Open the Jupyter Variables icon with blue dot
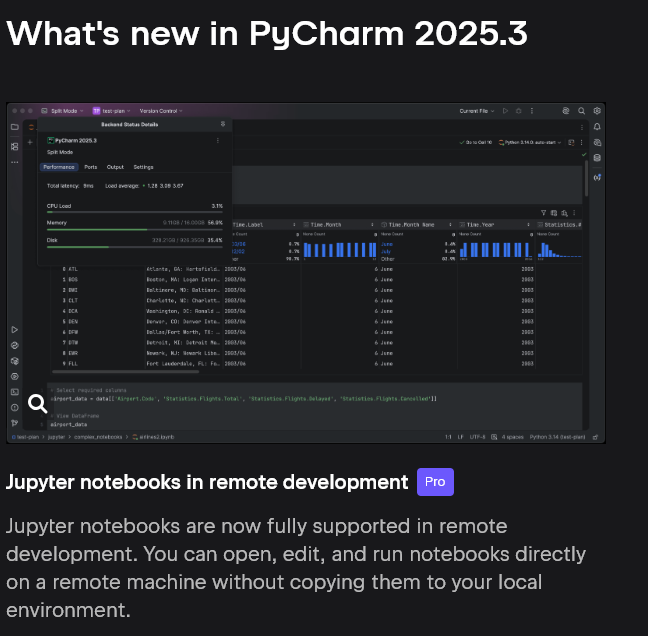 (597, 177)
